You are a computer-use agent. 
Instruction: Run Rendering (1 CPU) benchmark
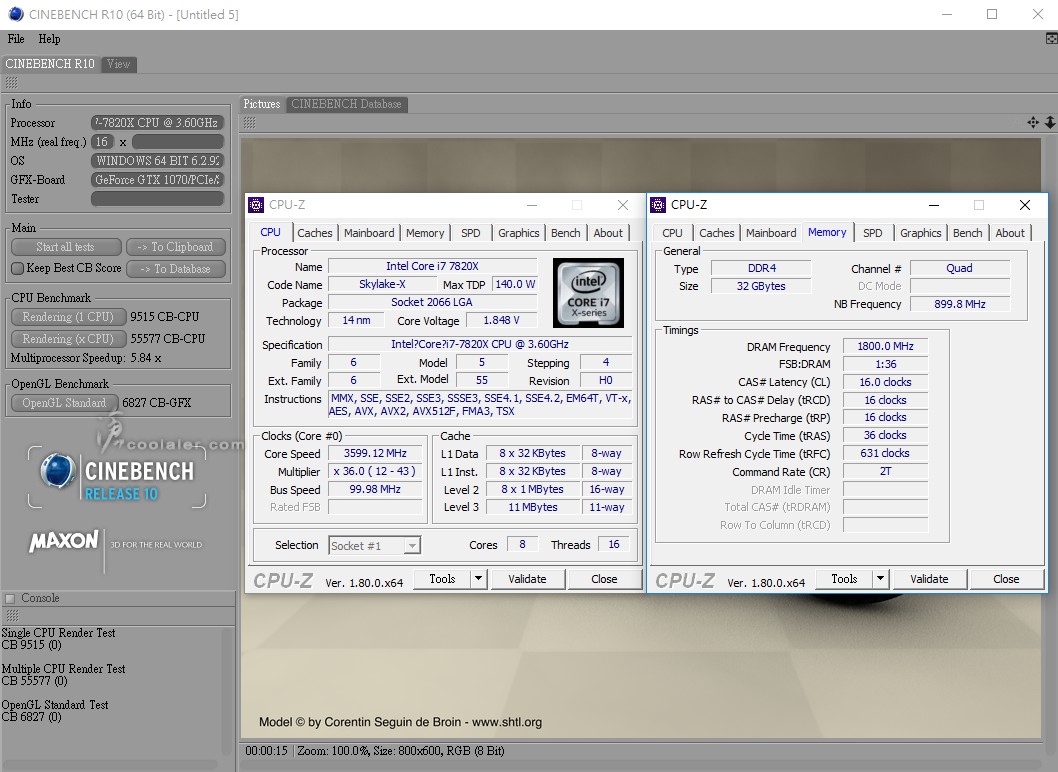click(68, 316)
